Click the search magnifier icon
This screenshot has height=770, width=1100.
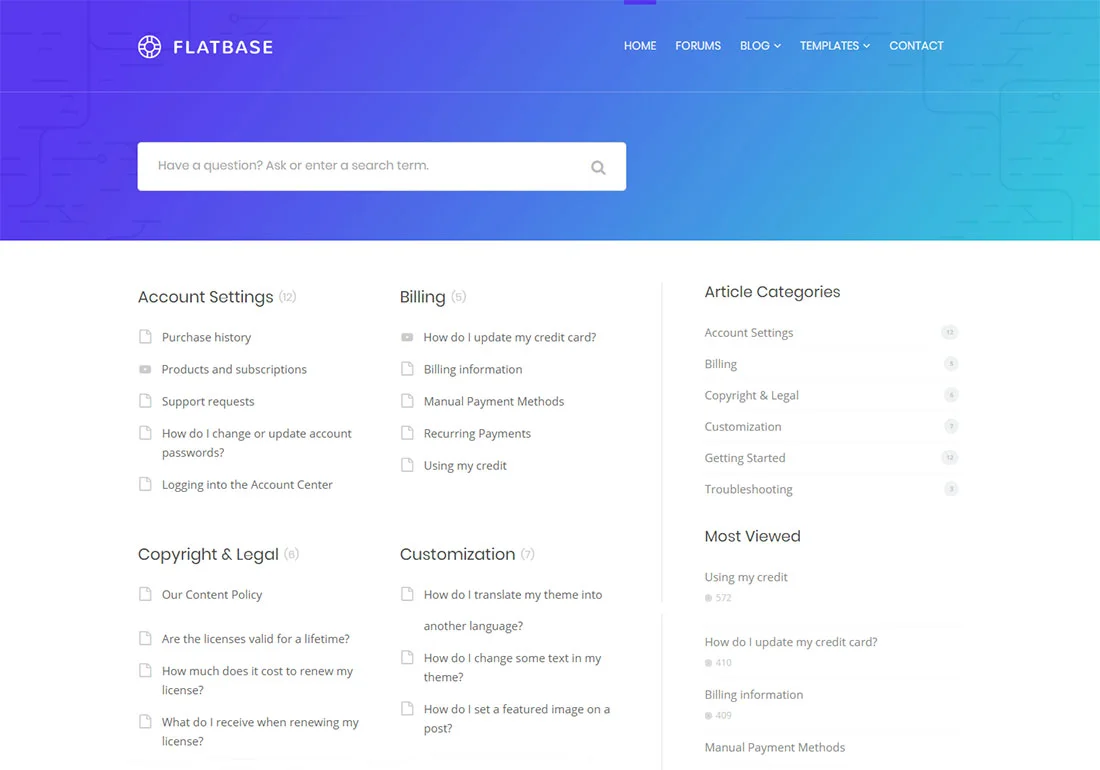[x=598, y=167]
